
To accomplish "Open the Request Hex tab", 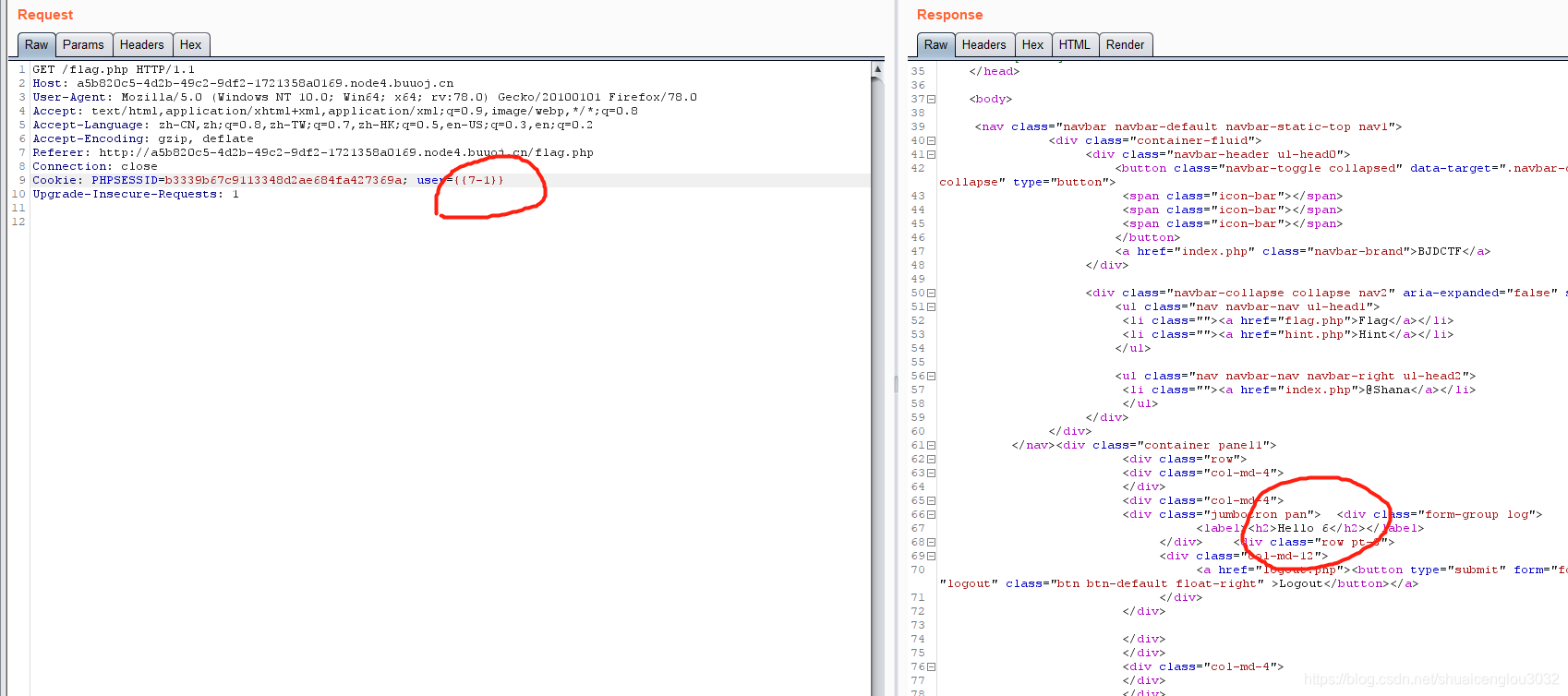I will [x=191, y=44].
